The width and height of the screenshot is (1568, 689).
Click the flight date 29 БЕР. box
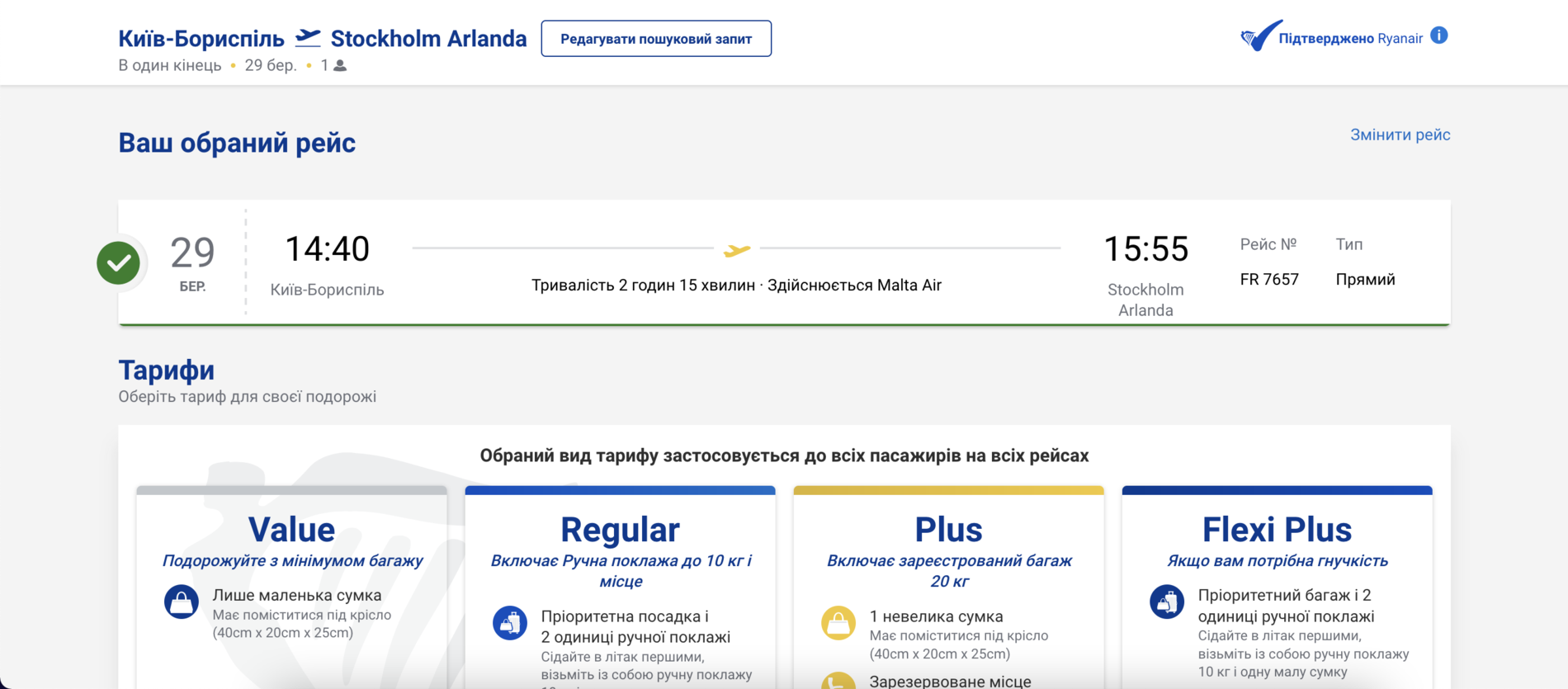click(192, 263)
